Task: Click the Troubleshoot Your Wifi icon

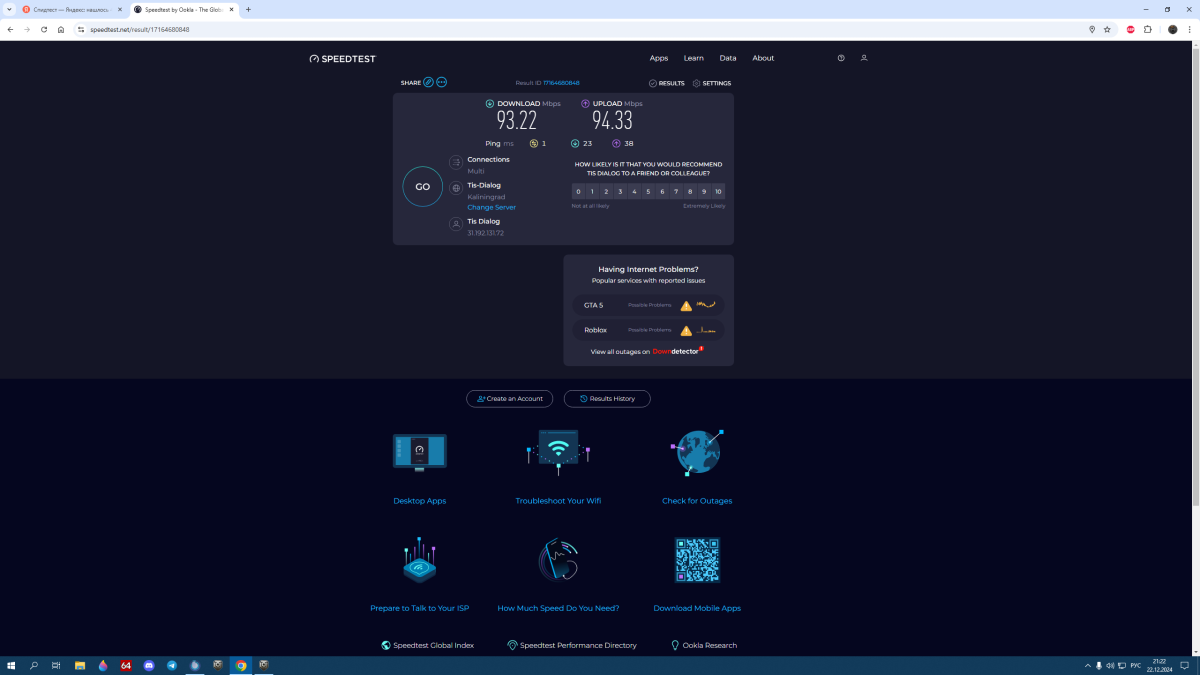Action: tap(558, 450)
